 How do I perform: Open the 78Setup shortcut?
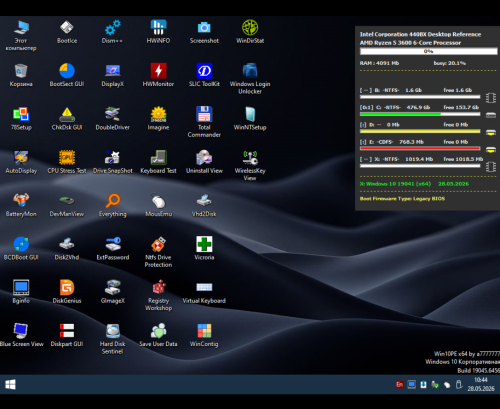[21, 119]
